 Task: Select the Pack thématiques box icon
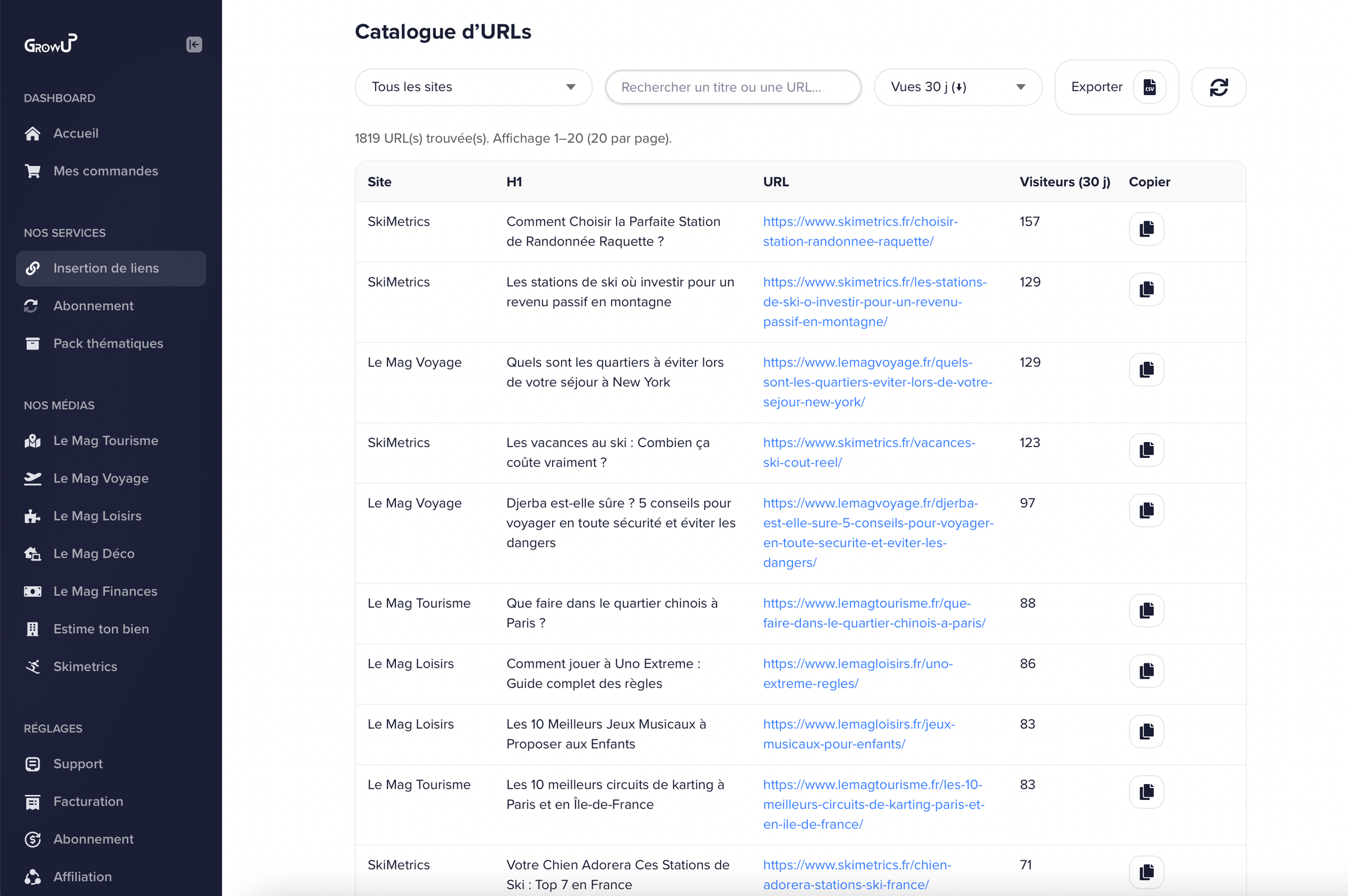(33, 343)
